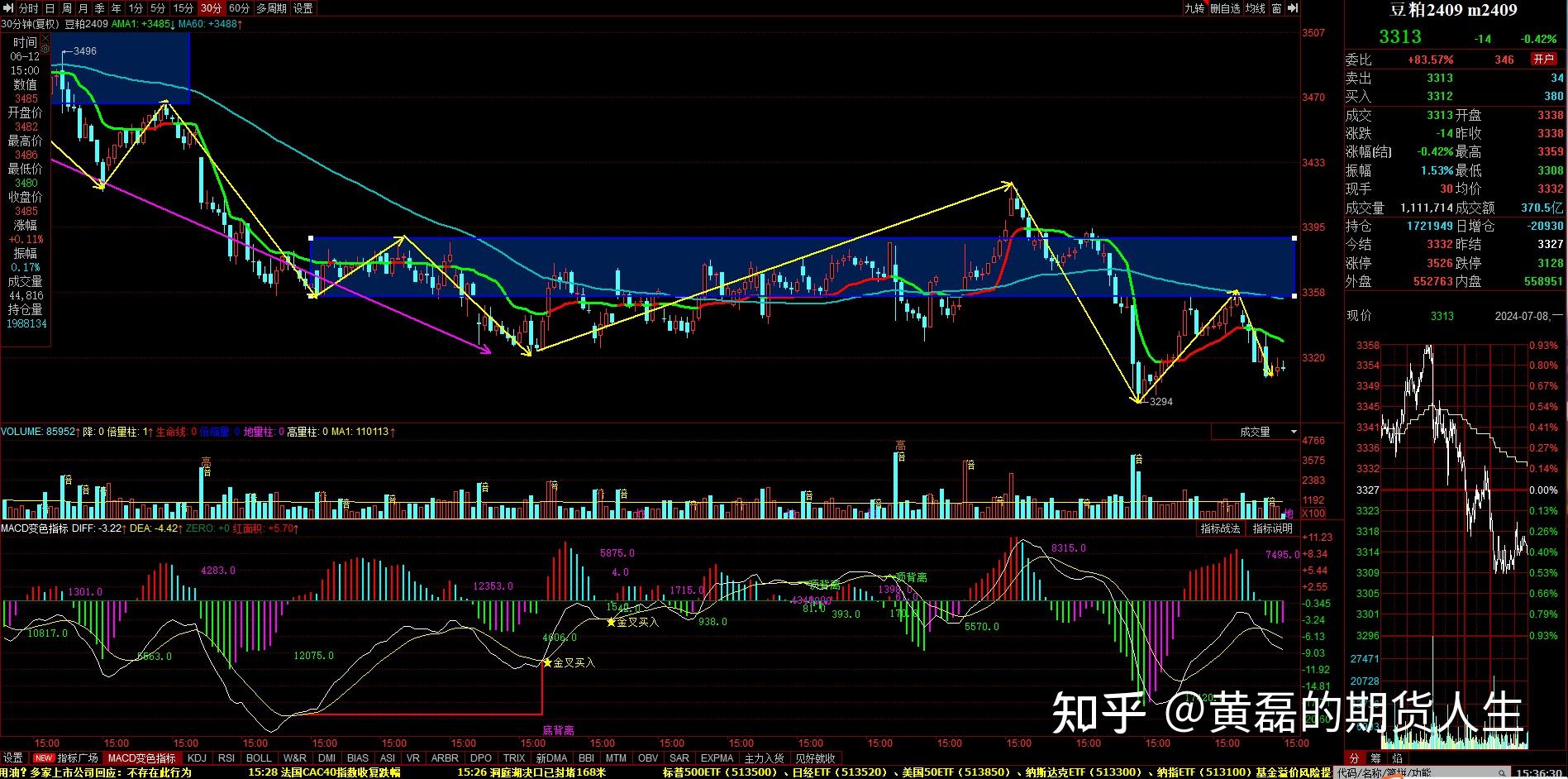Select the BOLL indicator tab
This screenshot has width=1568, height=779.
coord(259,757)
